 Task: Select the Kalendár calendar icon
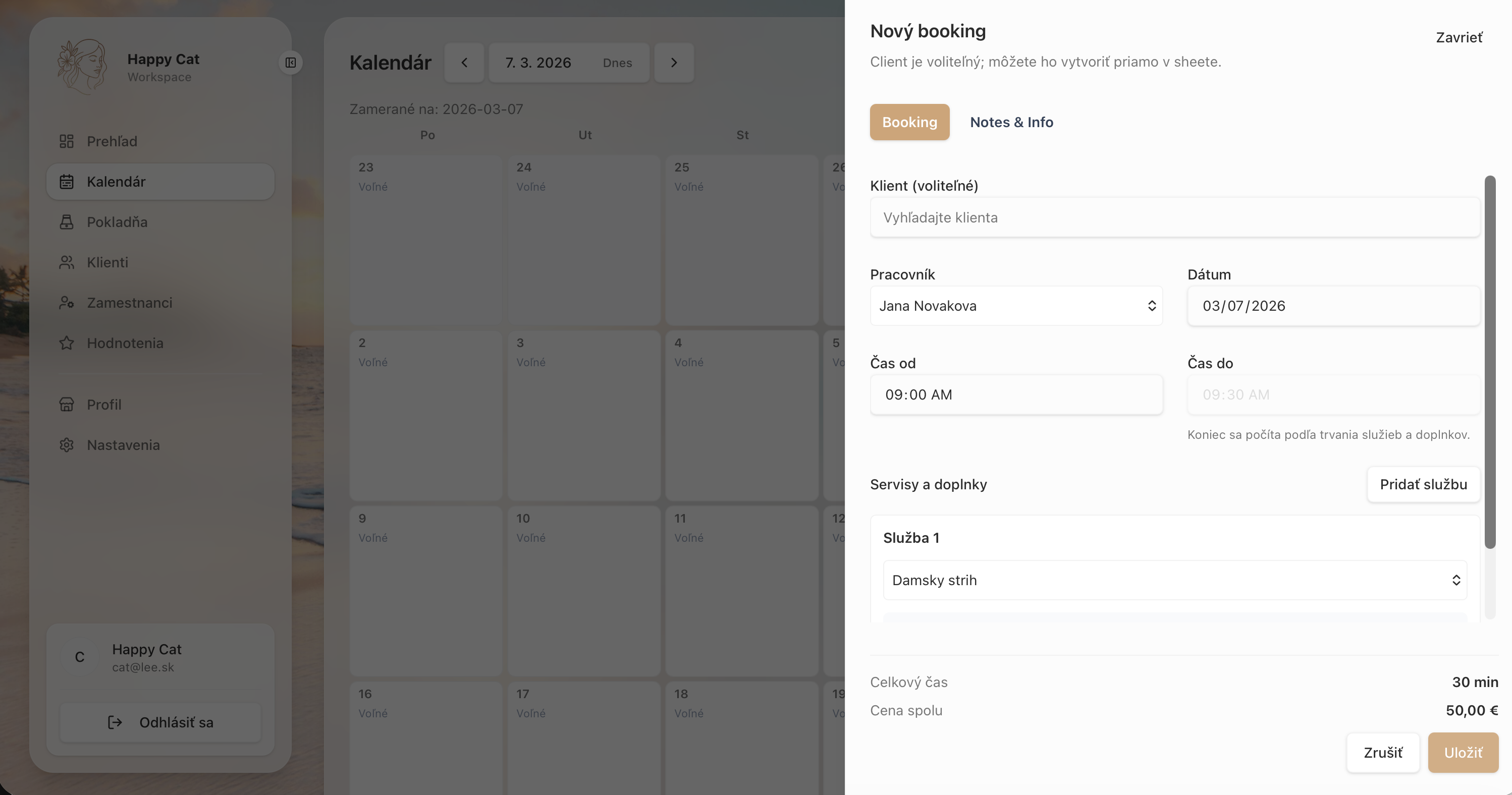point(66,181)
